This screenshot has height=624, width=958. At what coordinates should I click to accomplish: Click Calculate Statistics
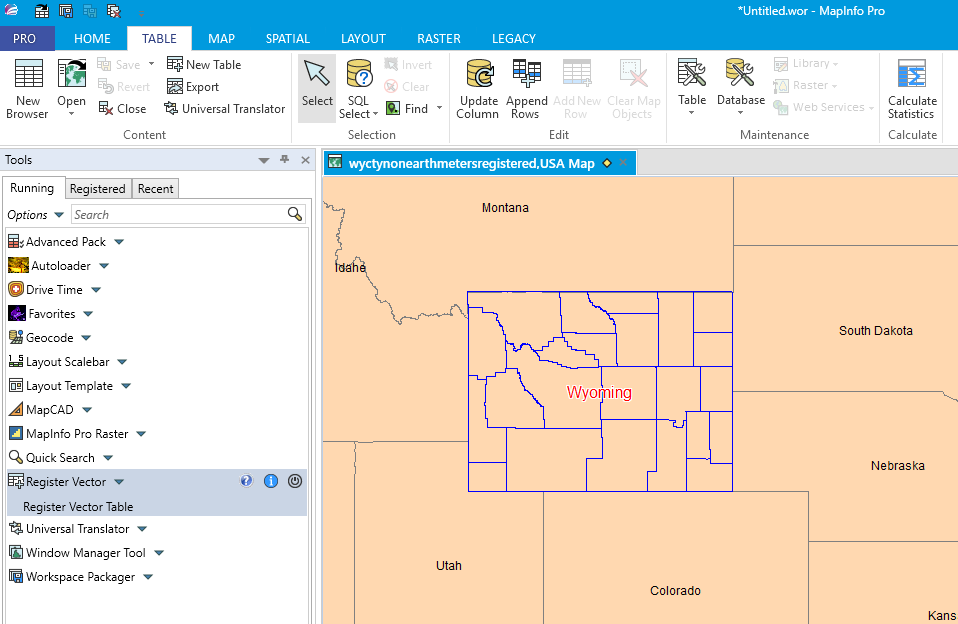912,89
